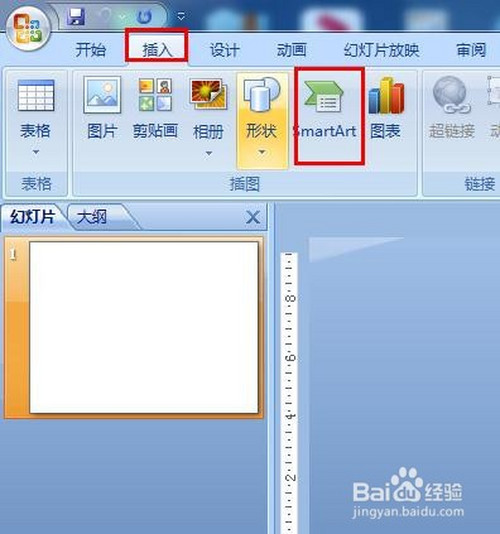This screenshot has height=534, width=500.
Task: Open the 剪贴画 clip art icon
Action: 155,95
